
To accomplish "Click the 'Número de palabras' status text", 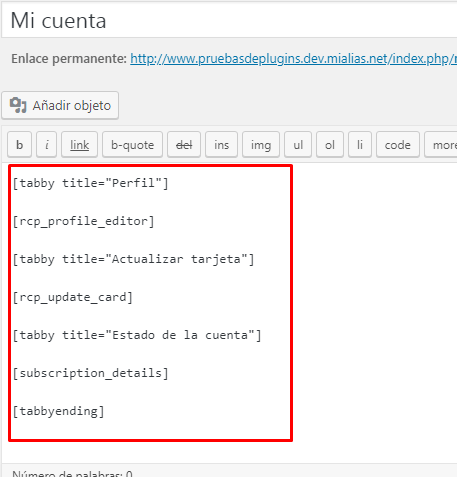I will point(72,473).
